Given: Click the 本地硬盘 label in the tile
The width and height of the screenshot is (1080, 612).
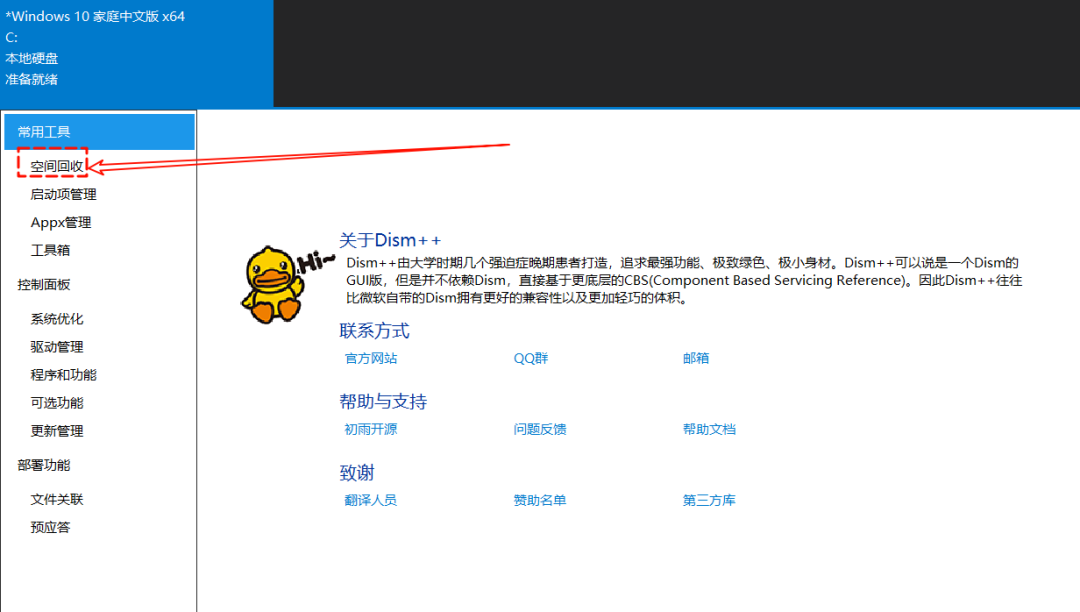Looking at the screenshot, I should 32,59.
